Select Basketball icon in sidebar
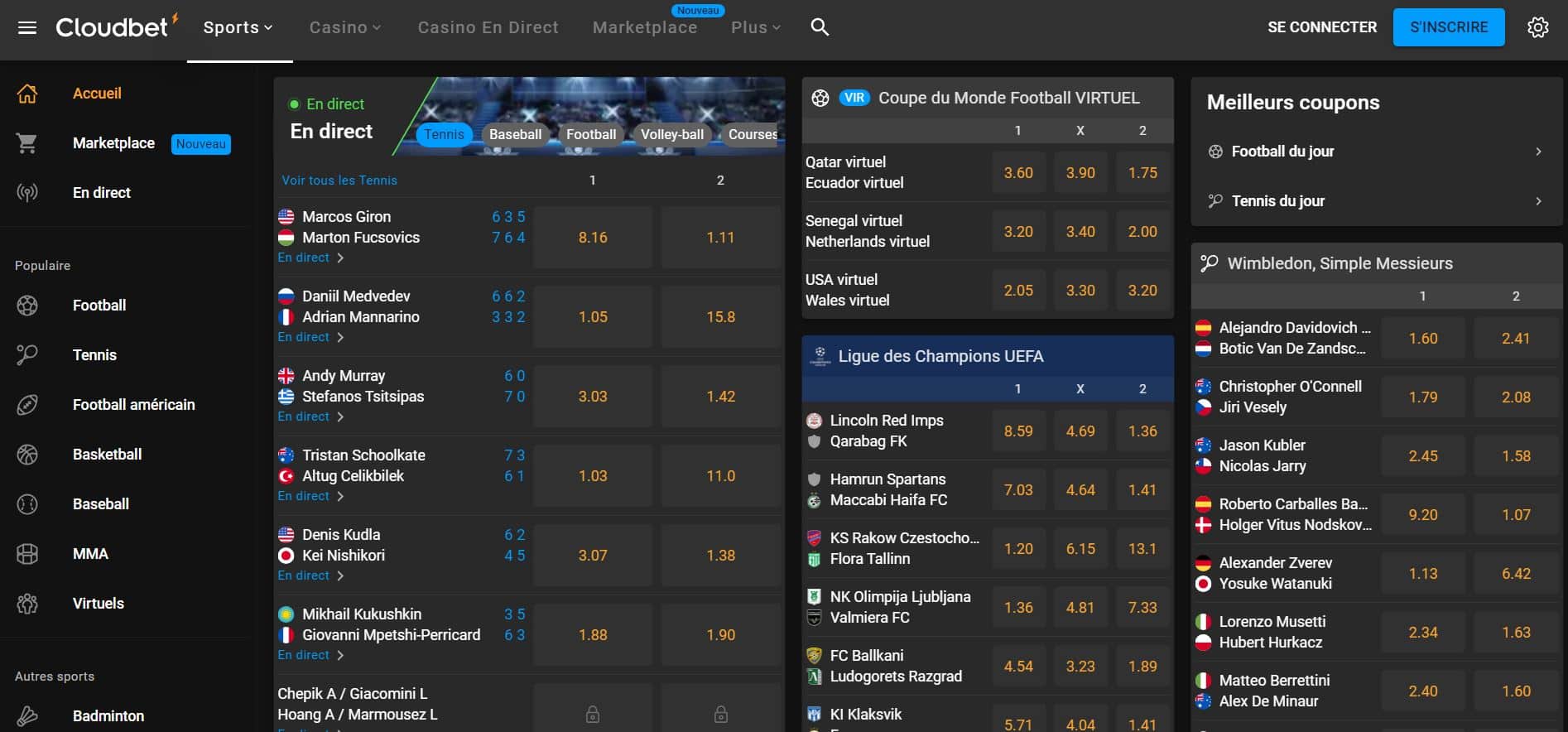 tap(27, 455)
